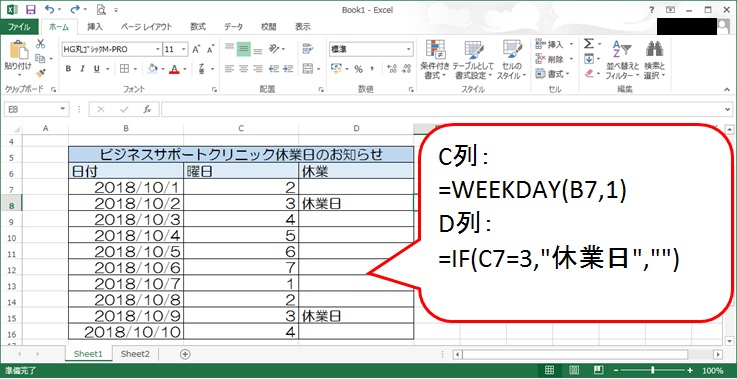Click the formula bar input field
Screen dimensions: 737x379
point(442,109)
